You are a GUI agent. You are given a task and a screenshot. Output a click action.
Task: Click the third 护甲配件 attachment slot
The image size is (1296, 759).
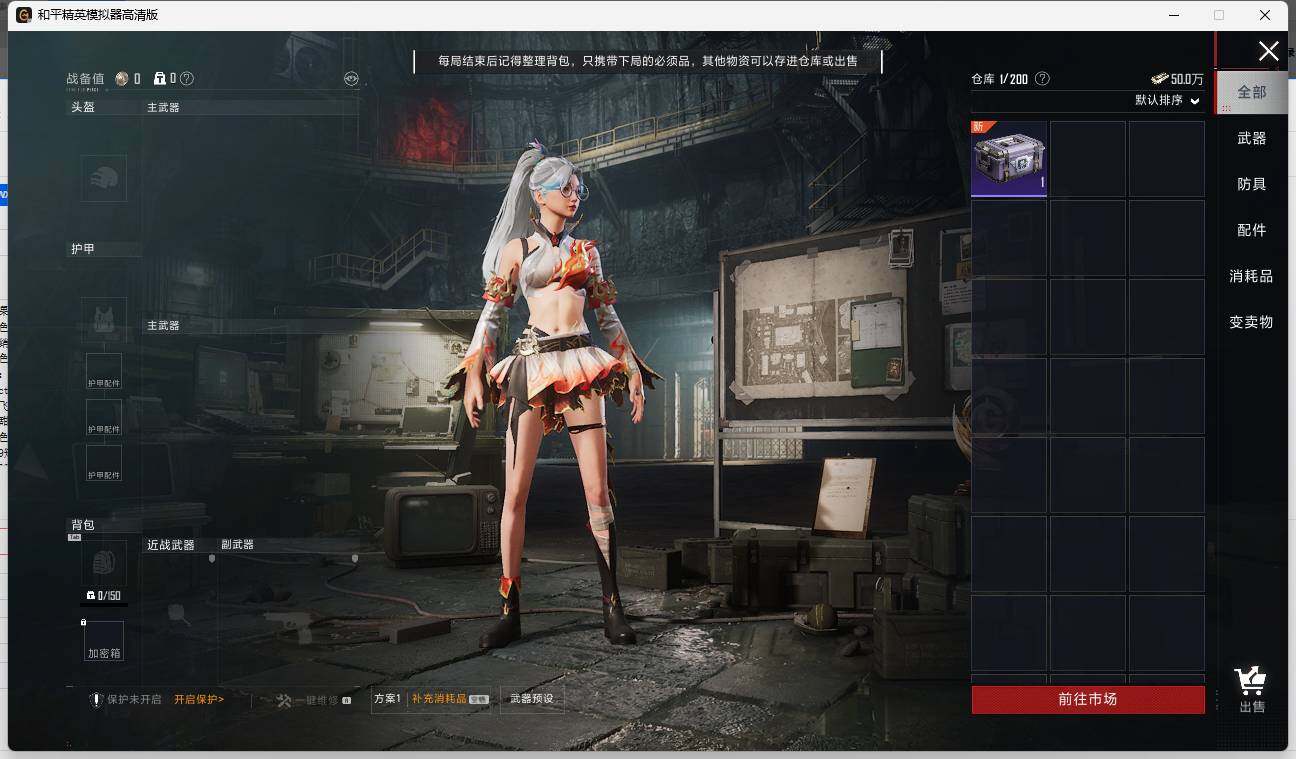[104, 463]
